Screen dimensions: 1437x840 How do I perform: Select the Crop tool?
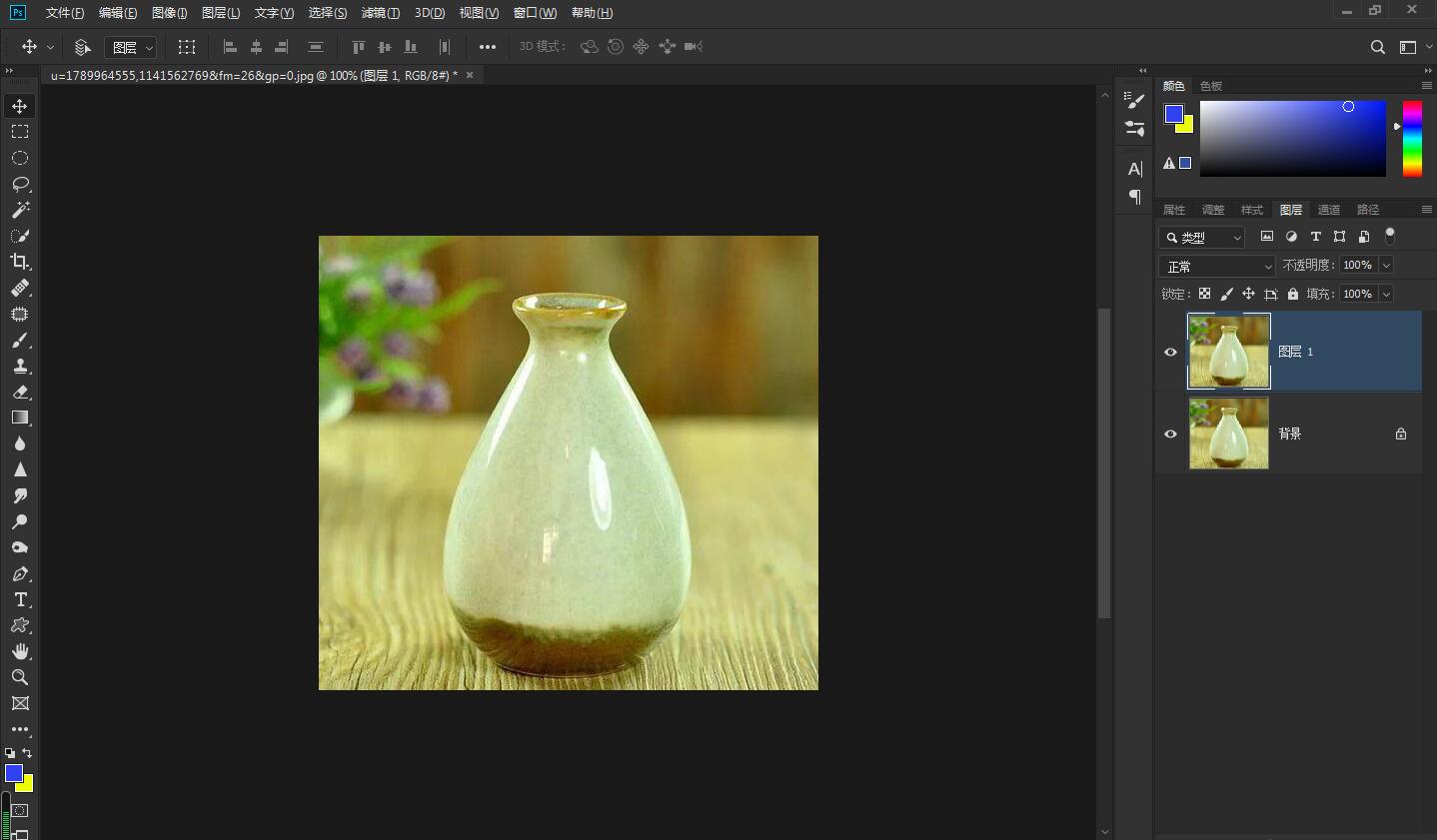[x=20, y=262]
